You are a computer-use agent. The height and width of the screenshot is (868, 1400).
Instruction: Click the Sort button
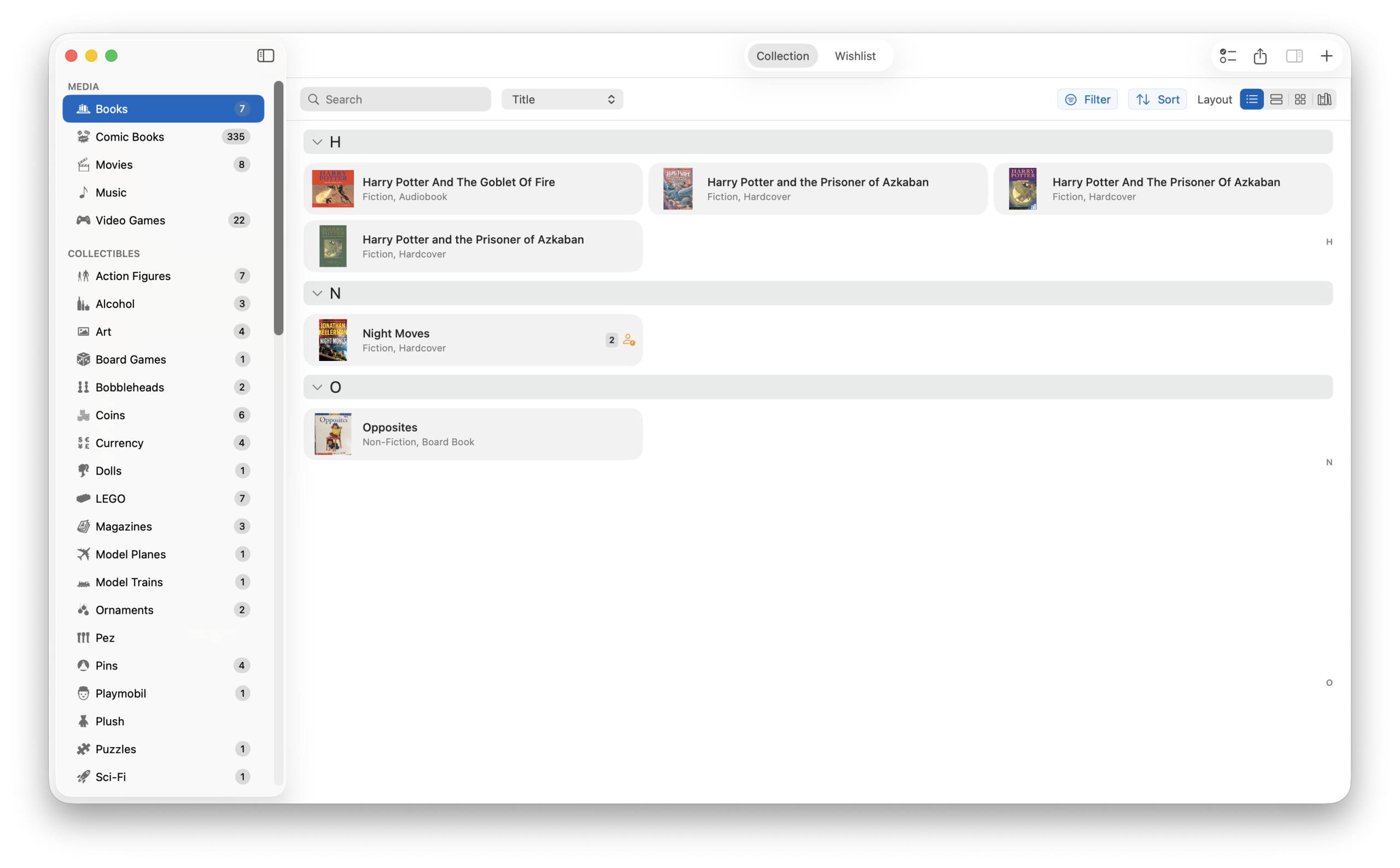1157,99
